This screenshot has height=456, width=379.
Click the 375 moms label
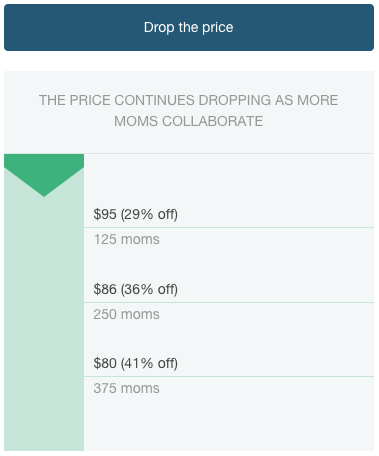coord(127,388)
